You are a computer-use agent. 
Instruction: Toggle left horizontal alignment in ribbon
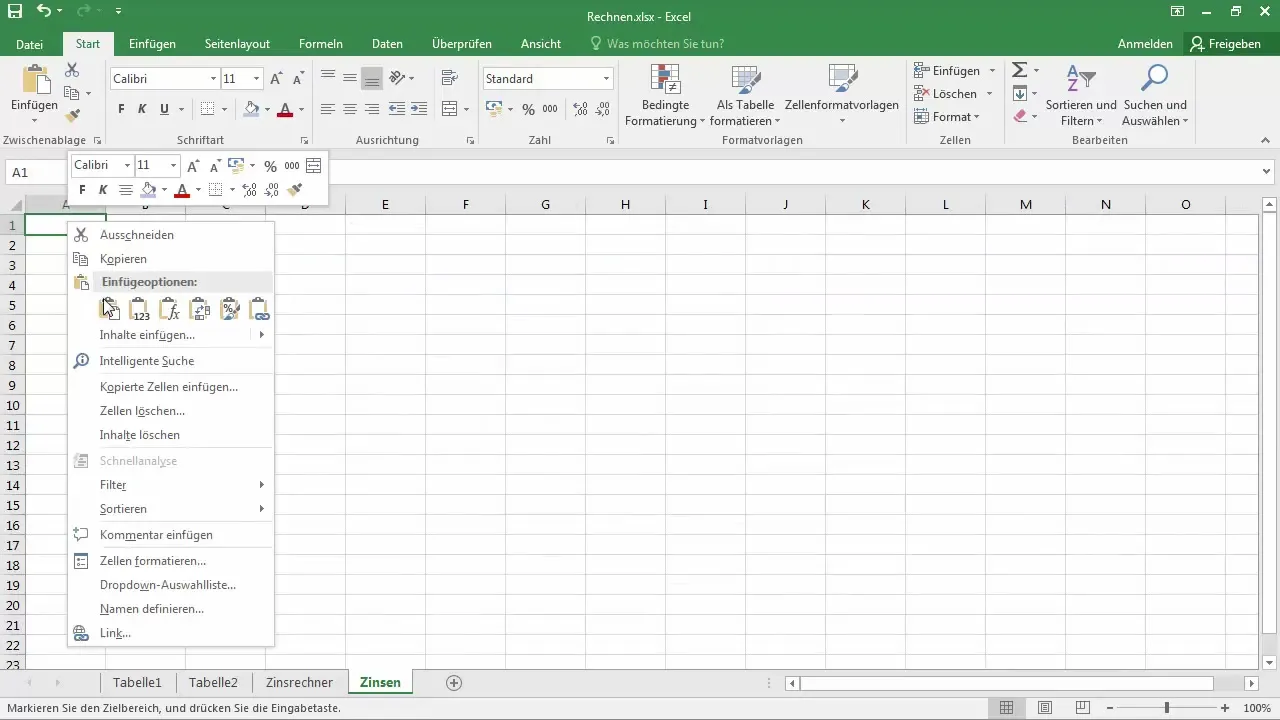[x=327, y=109]
